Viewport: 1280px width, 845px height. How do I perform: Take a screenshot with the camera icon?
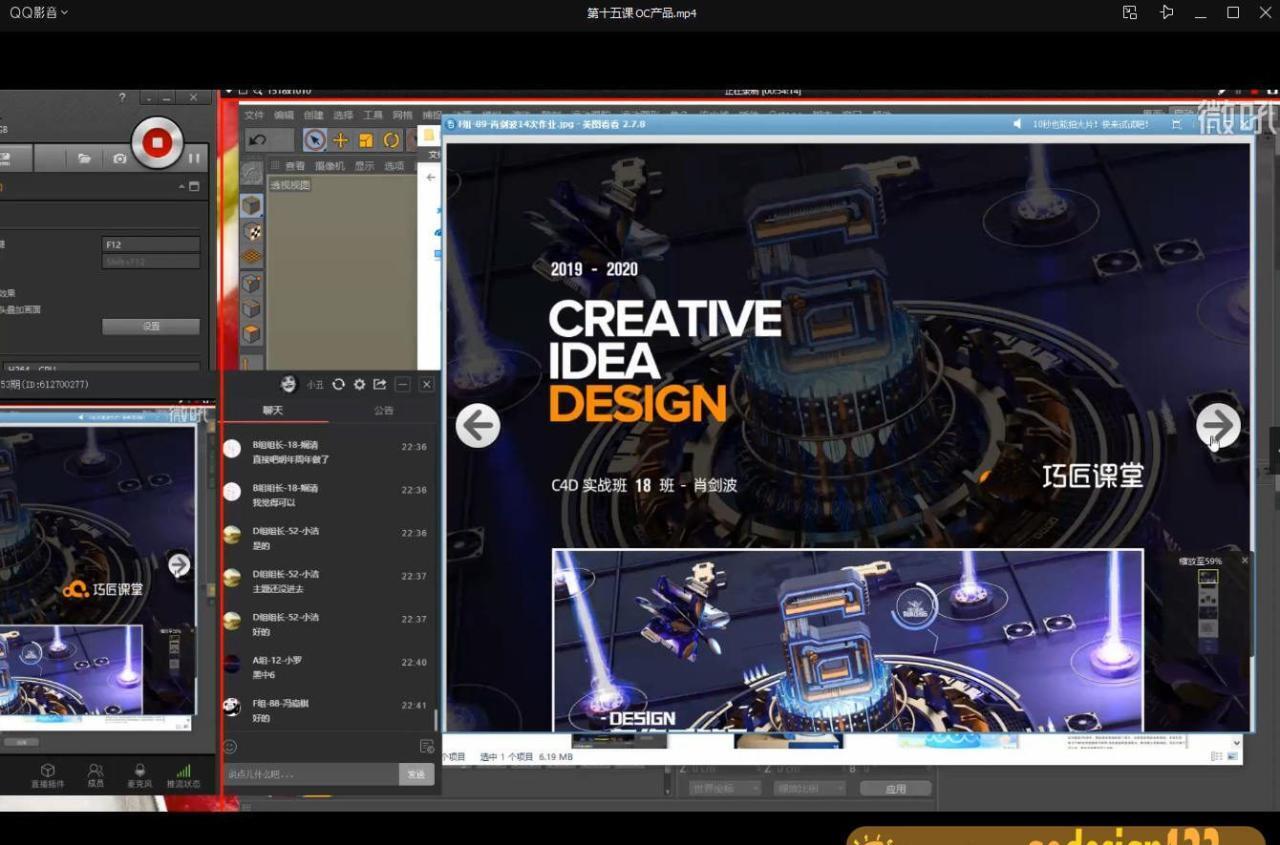120,158
